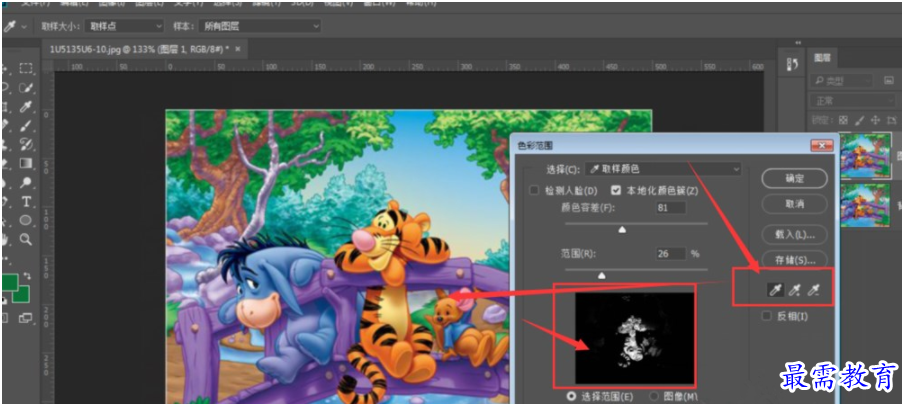Image resolution: width=904 pixels, height=408 pixels.
Task: Uncheck 本地化颜色簇(Z) checkbox
Action: point(616,190)
